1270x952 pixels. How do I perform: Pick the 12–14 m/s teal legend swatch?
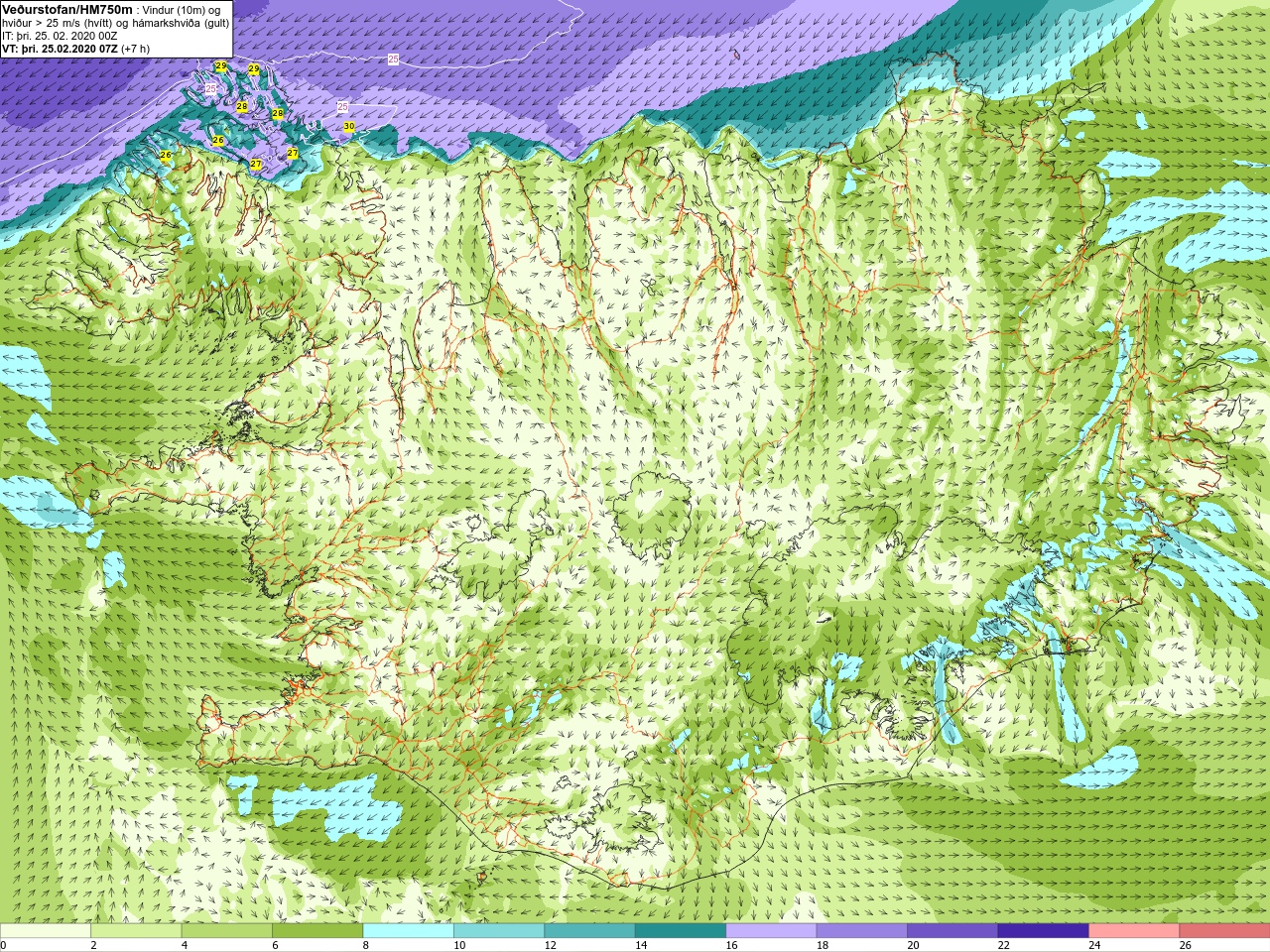tap(589, 931)
